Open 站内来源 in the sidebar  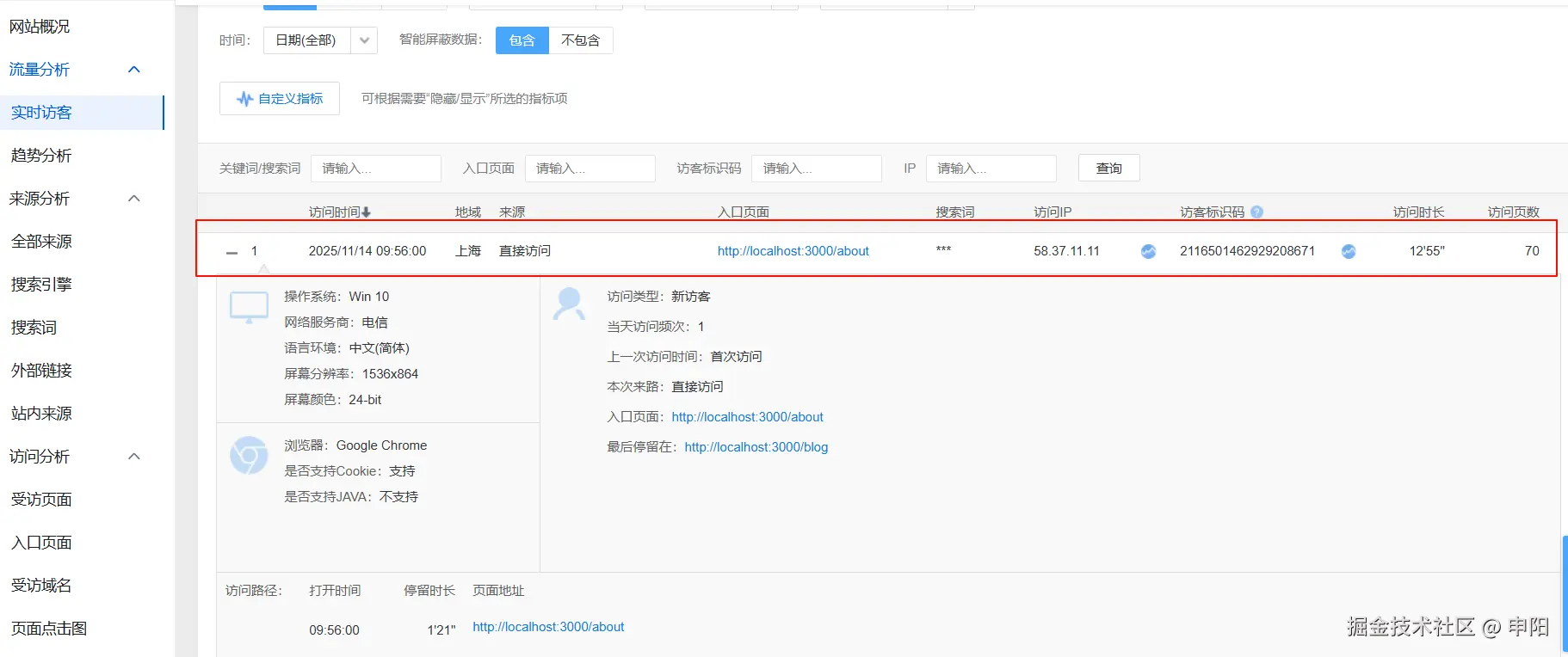point(41,414)
